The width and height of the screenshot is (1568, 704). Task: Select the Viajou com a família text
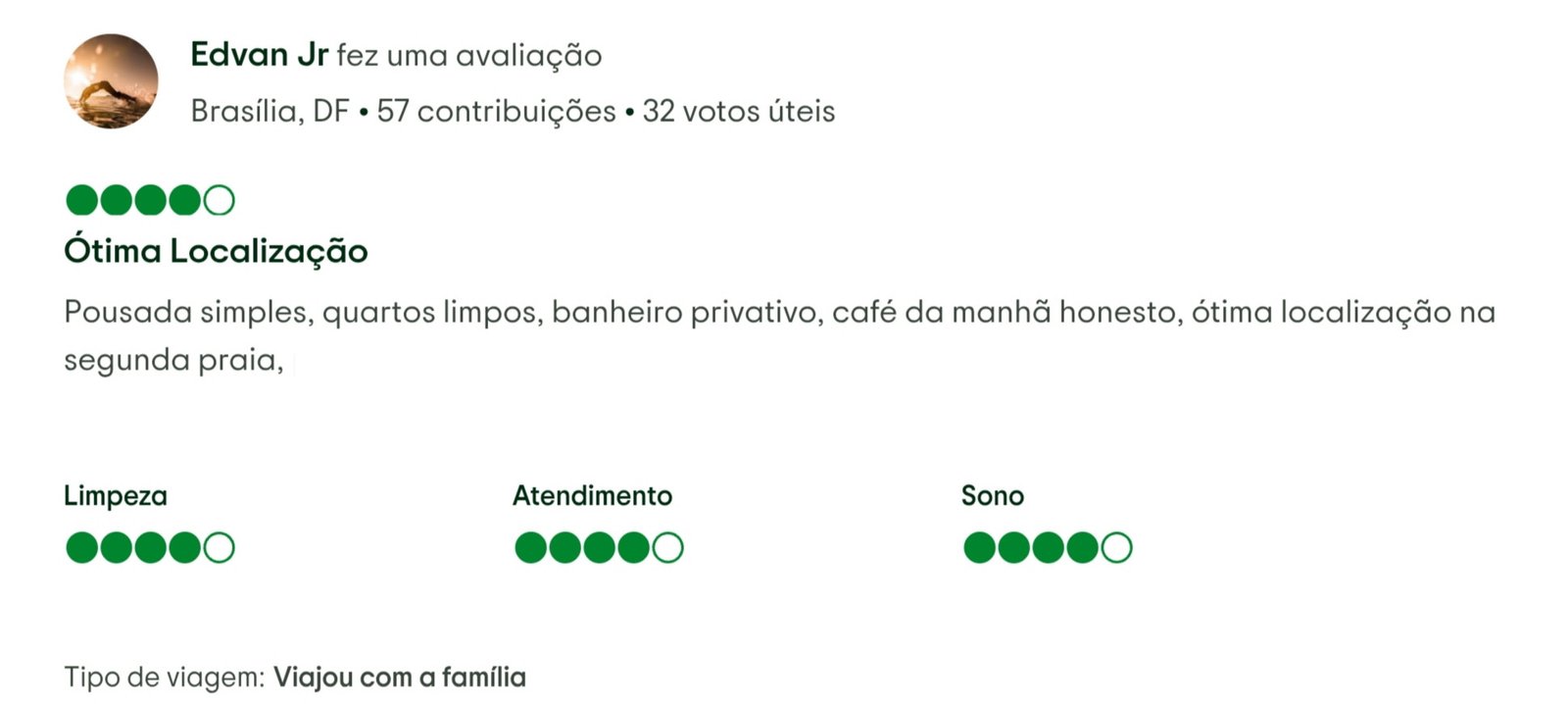click(400, 677)
